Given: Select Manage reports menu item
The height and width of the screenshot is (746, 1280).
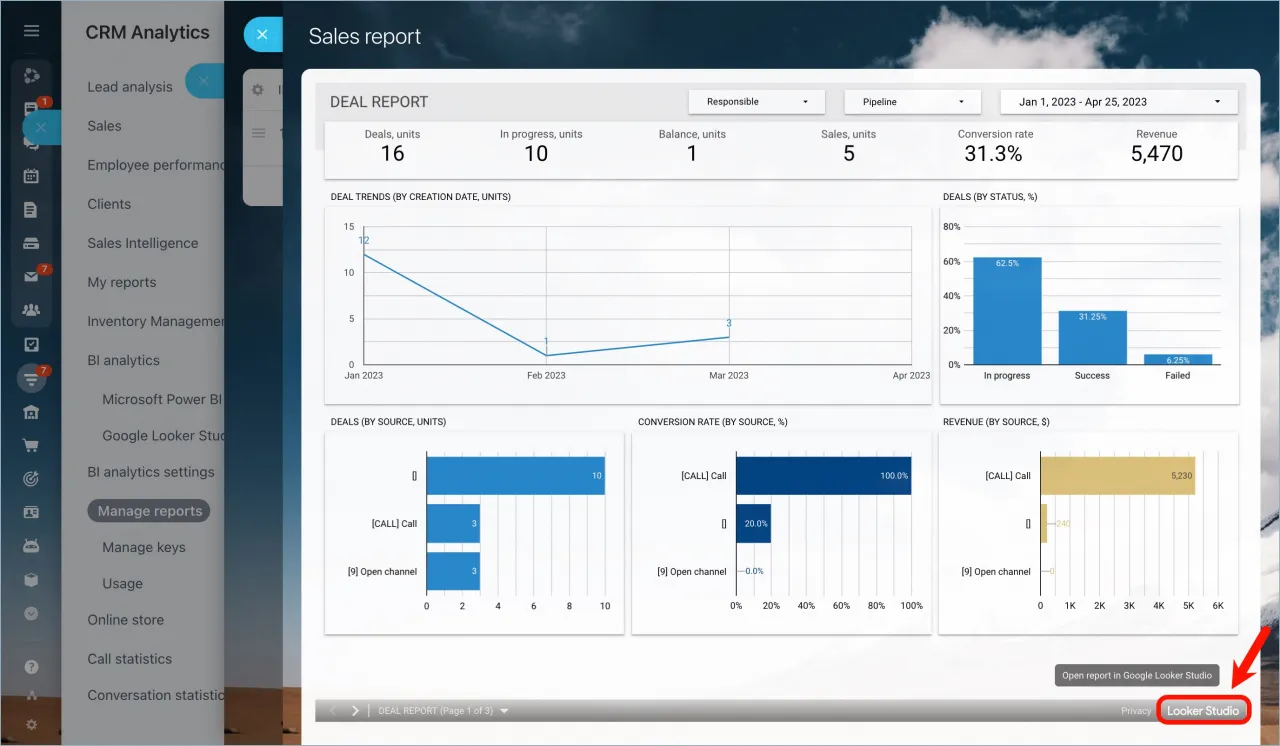Looking at the screenshot, I should (x=150, y=511).
